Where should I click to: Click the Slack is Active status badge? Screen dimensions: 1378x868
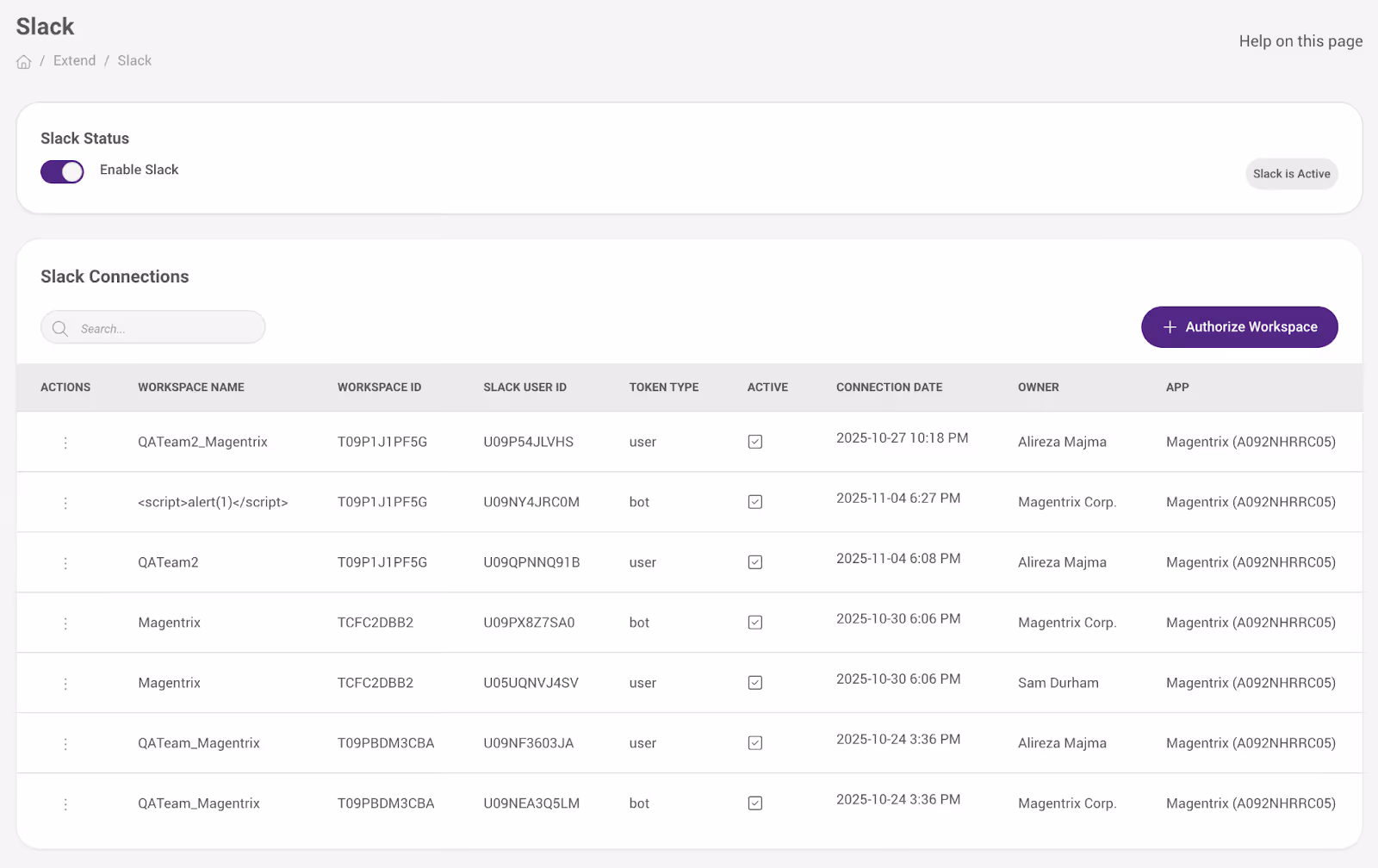pos(1291,174)
